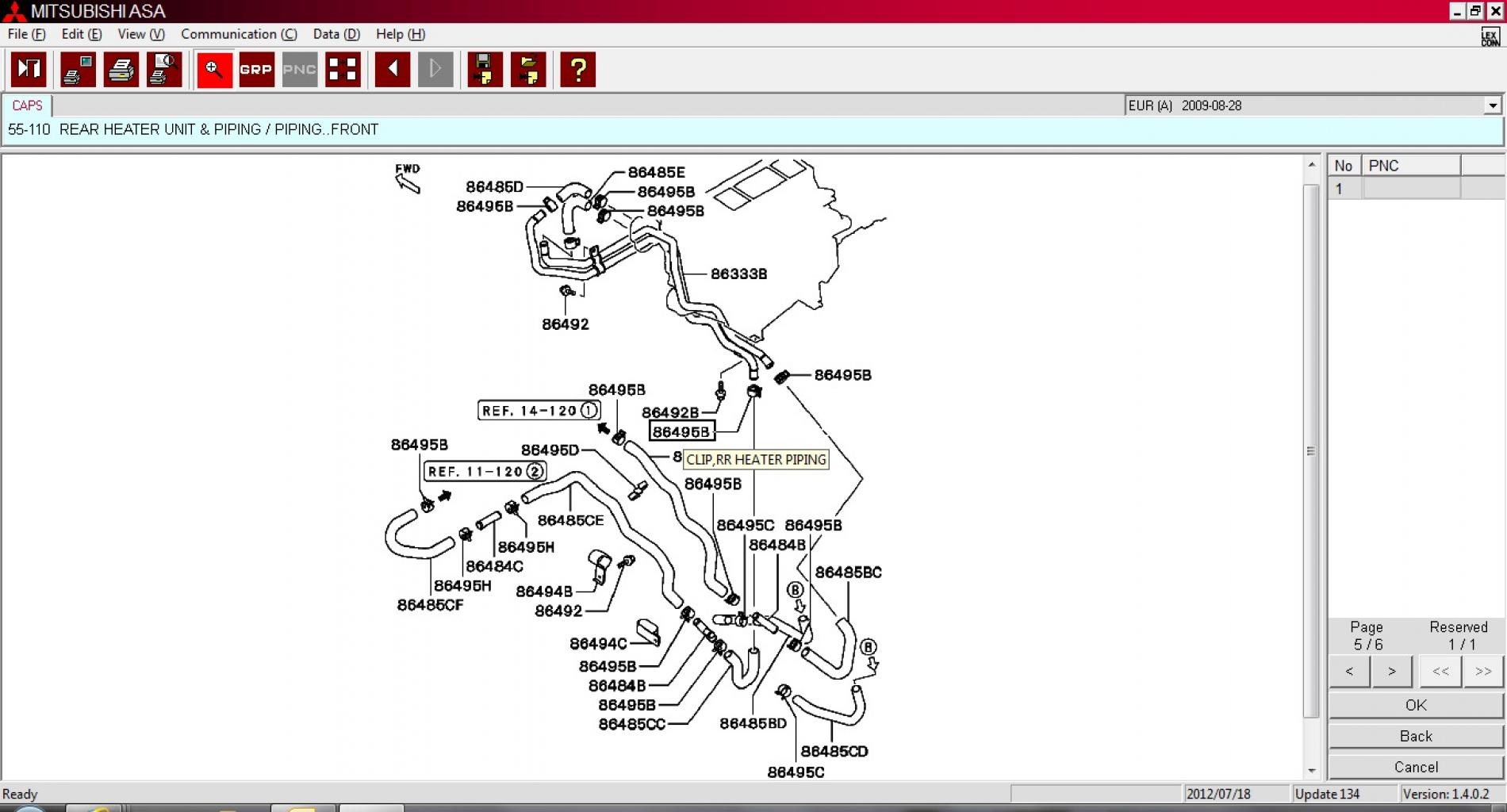
Task: Click the exit door toolbar icon
Action: pos(29,70)
